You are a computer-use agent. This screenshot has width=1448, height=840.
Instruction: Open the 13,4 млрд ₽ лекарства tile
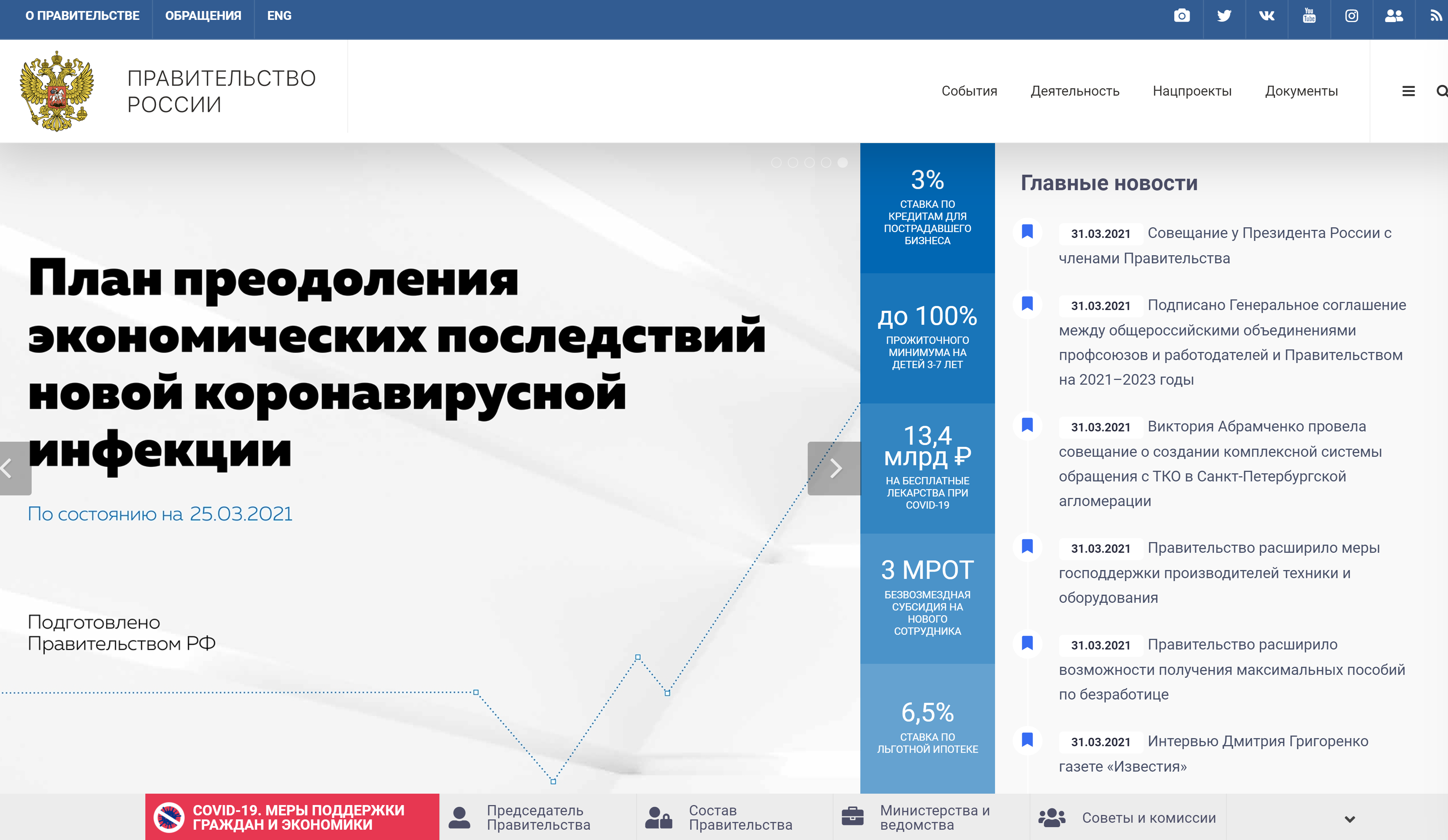point(927,469)
